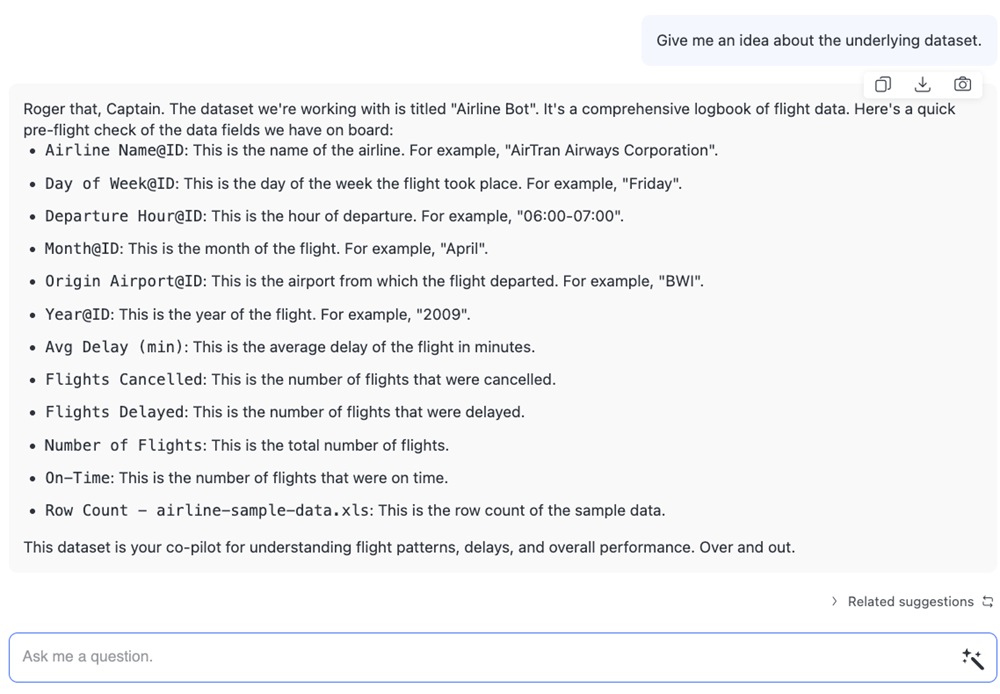1000x694 pixels.
Task: Click the "Number of Flights" field name
Action: point(124,445)
